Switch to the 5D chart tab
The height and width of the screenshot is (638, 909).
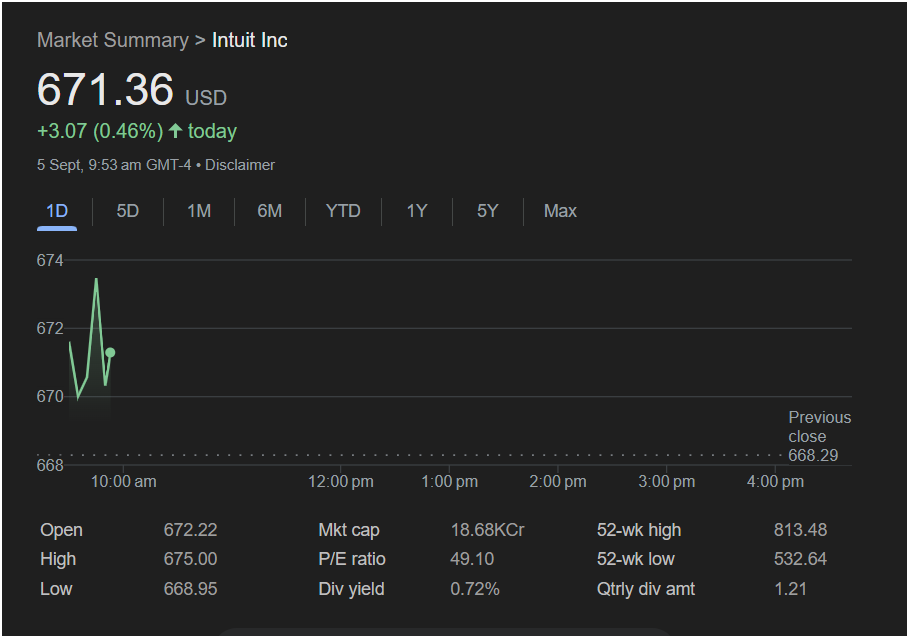(x=128, y=211)
